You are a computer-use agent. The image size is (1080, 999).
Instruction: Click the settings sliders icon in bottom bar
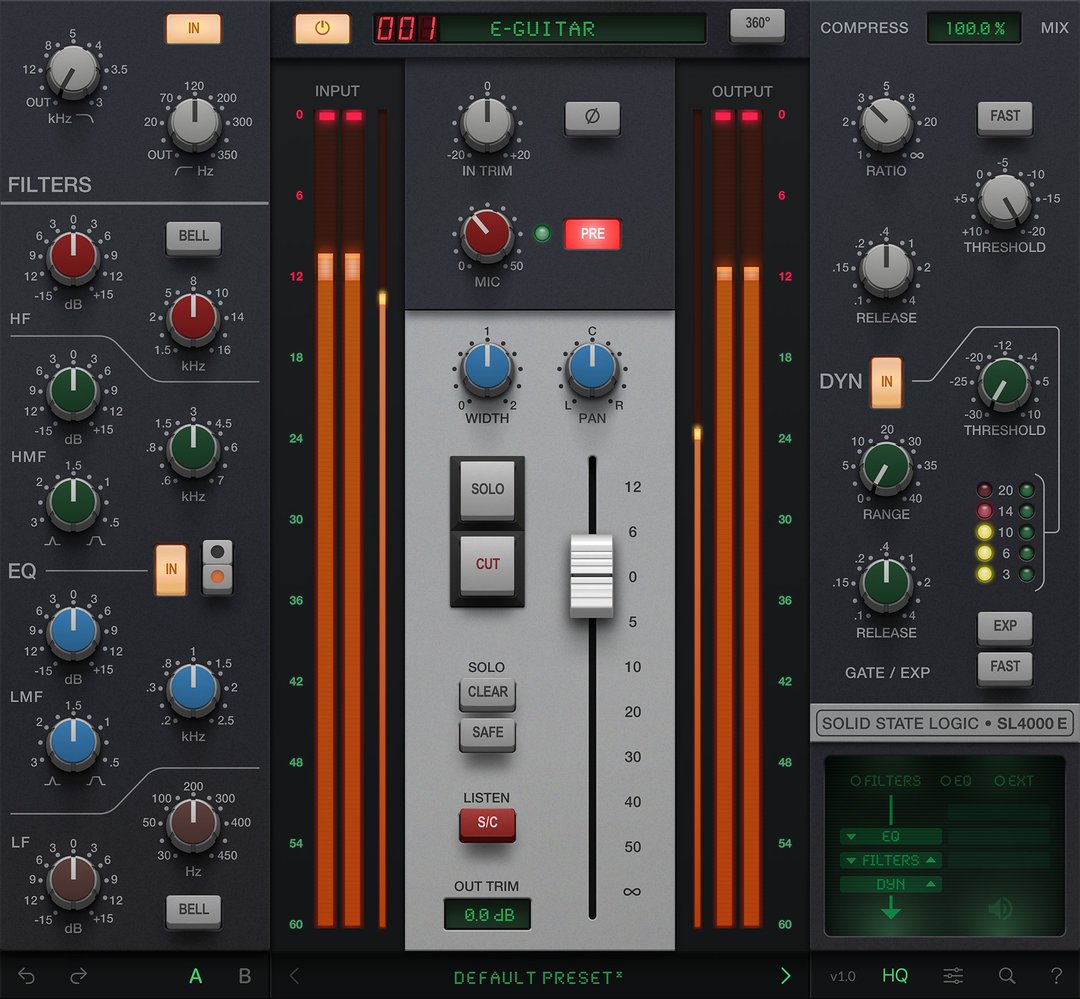click(x=951, y=976)
